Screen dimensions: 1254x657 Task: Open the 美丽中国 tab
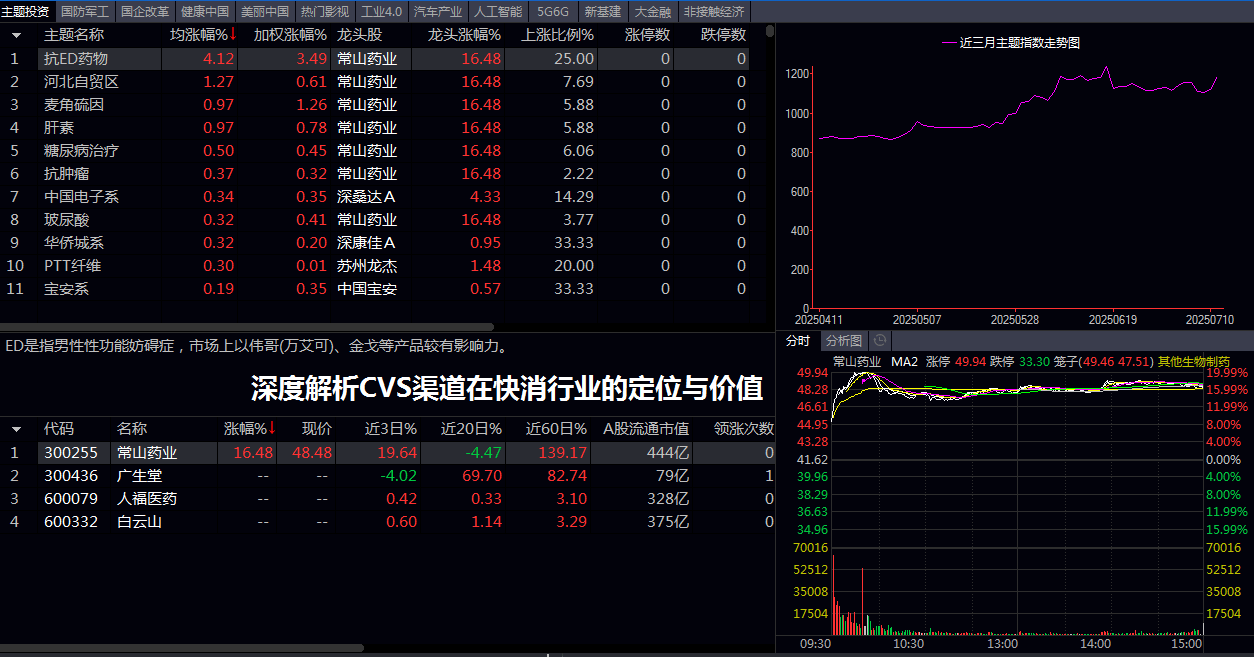(265, 12)
